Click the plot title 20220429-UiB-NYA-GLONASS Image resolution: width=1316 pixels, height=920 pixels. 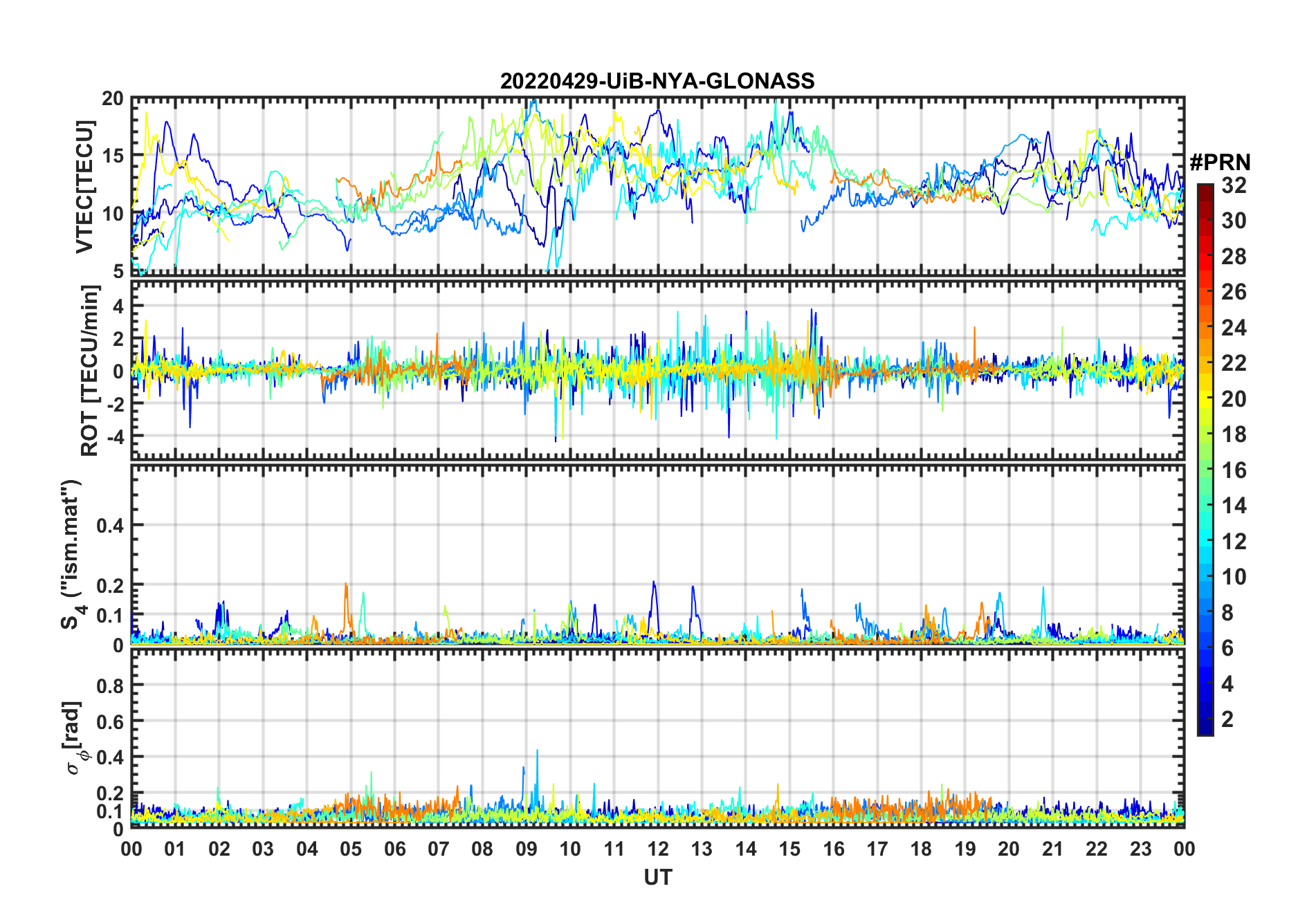[657, 81]
